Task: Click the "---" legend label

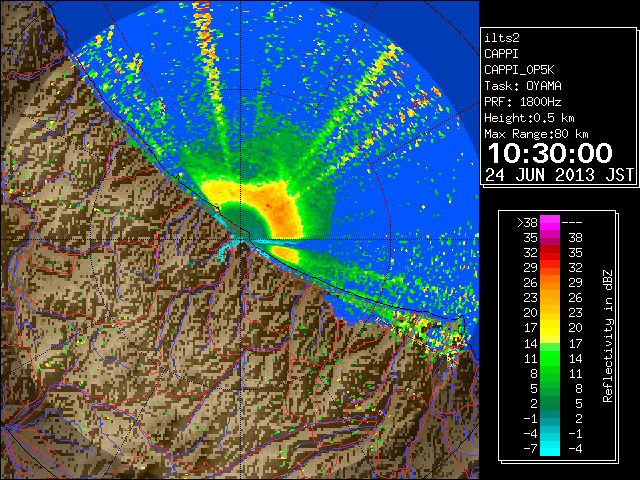Action: pos(572,223)
